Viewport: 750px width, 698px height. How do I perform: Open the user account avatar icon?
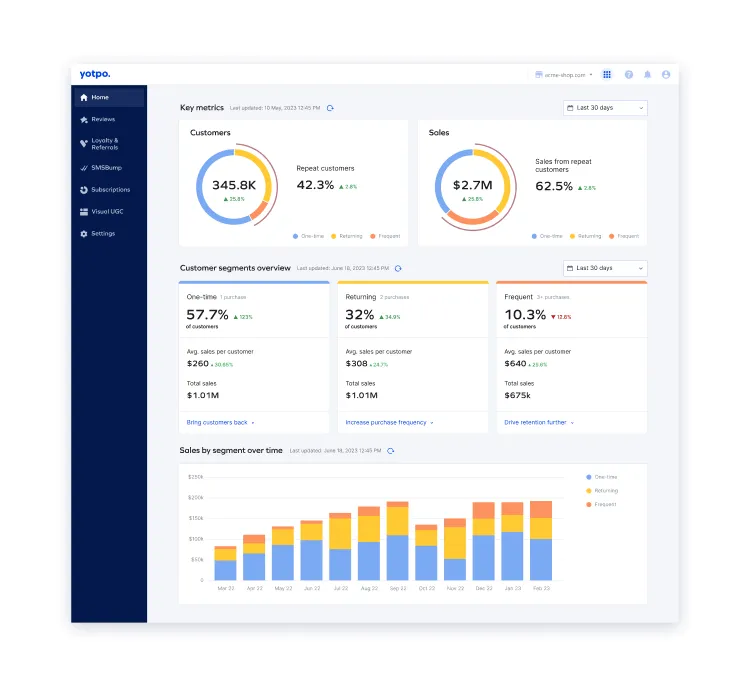point(666,75)
